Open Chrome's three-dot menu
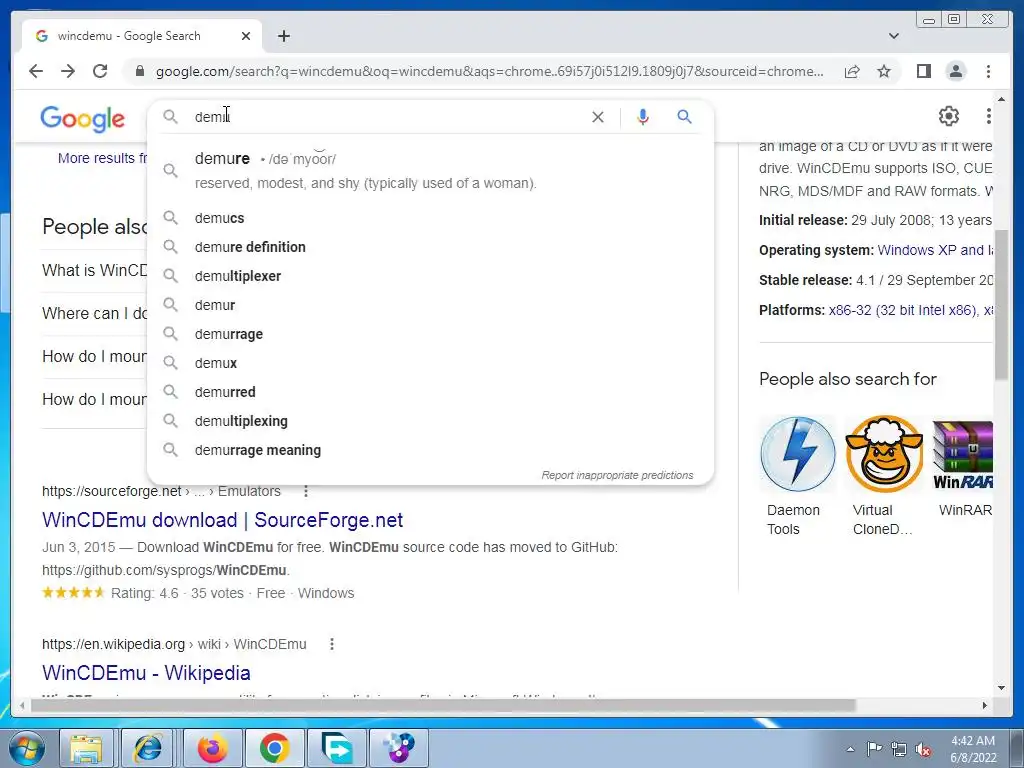The width and height of the screenshot is (1024, 768). point(988,71)
